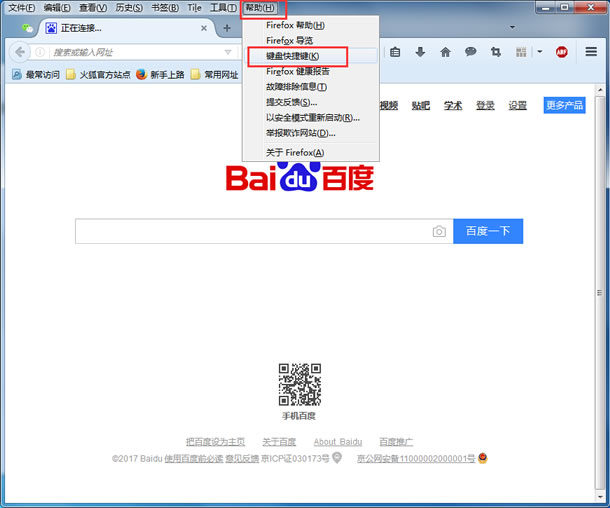Click the 帮助(H) menu
The image size is (610, 508).
[260, 8]
